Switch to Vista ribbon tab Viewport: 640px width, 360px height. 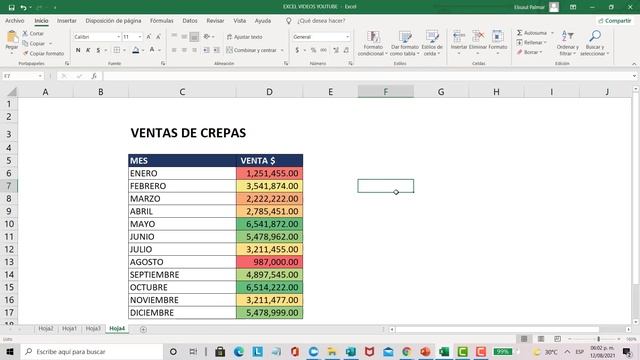(240, 20)
